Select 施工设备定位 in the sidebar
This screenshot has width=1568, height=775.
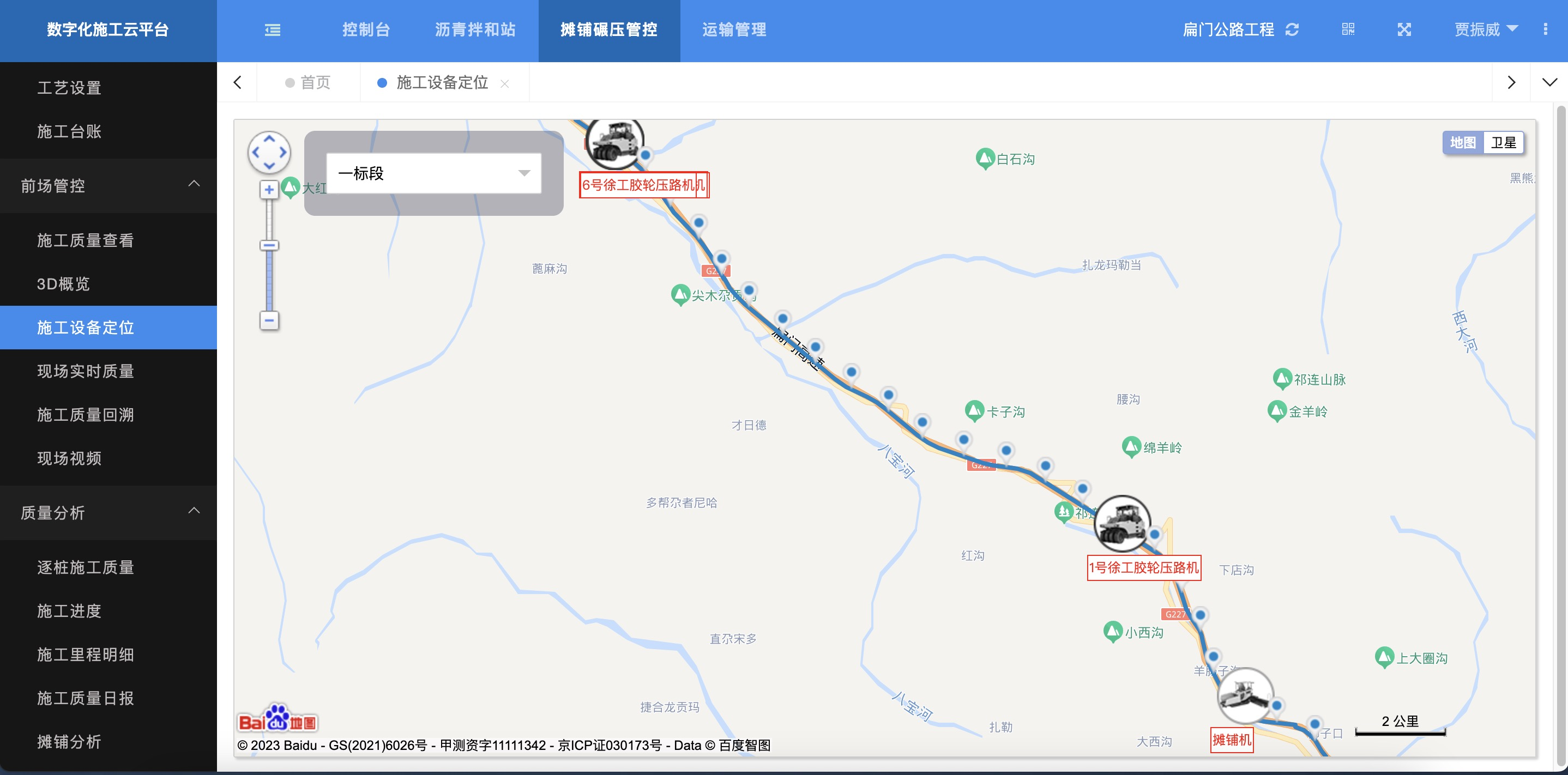click(108, 328)
